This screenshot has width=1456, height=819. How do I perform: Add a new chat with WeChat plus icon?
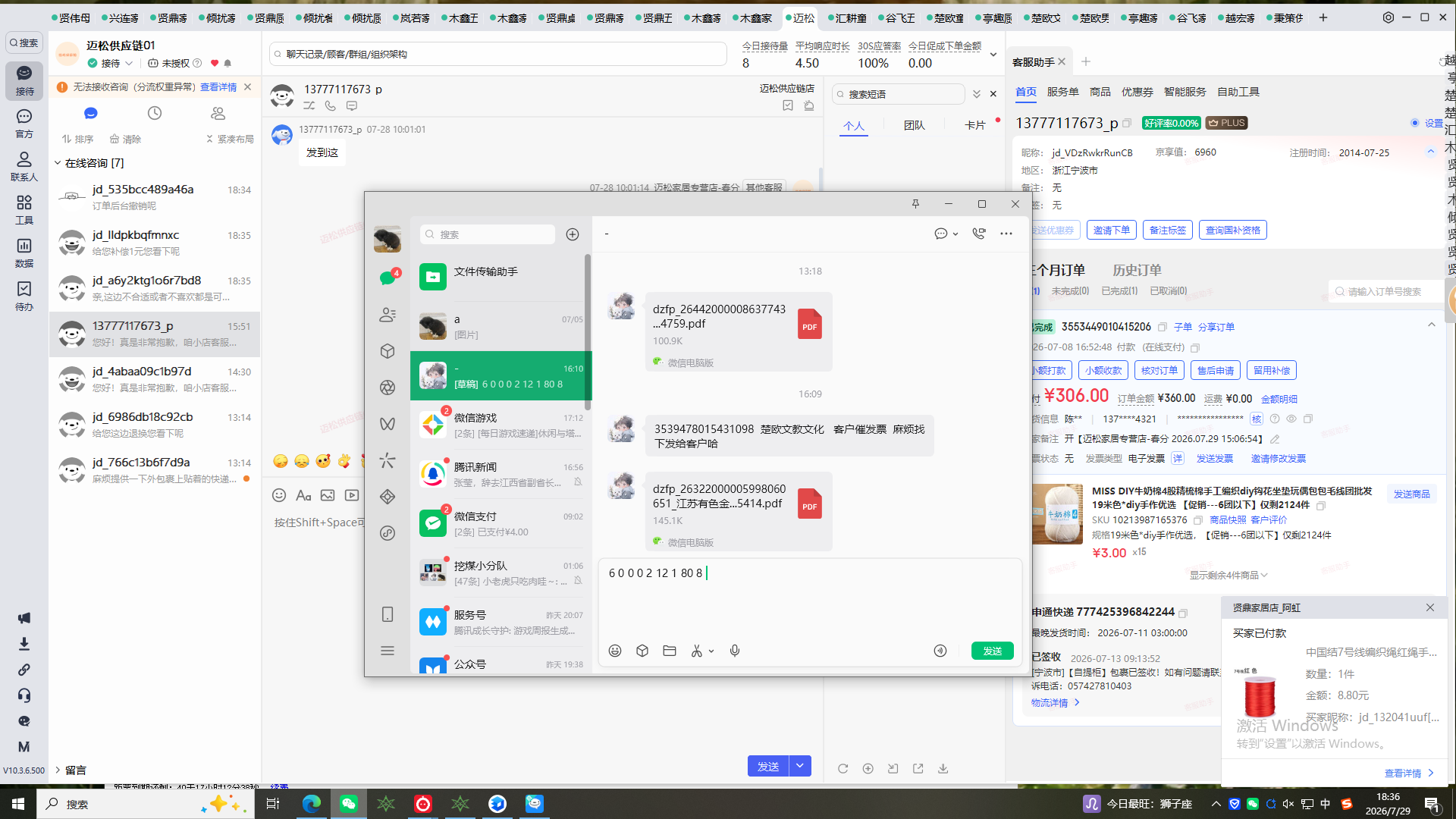tap(573, 234)
